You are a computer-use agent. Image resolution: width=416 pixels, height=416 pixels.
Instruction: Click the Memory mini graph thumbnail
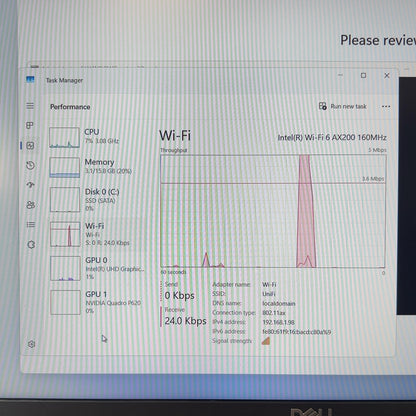[x=65, y=167]
